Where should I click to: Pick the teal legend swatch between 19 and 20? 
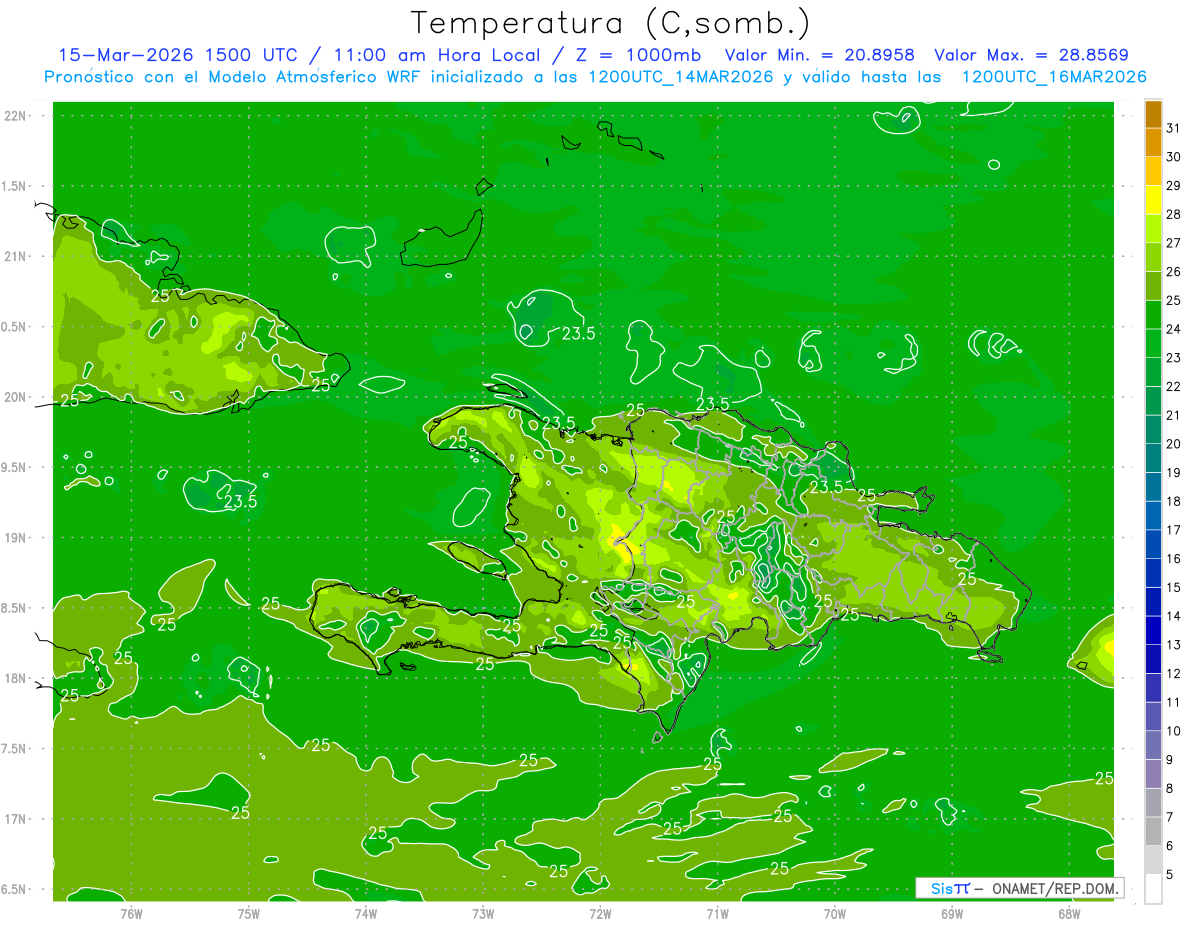[1153, 458]
